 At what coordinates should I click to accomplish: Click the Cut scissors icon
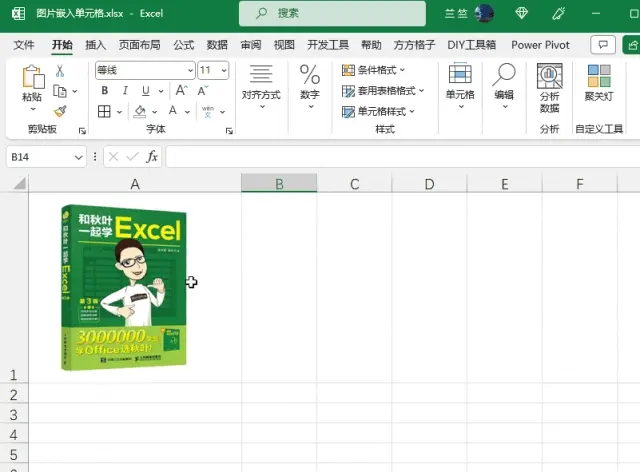tap(60, 71)
